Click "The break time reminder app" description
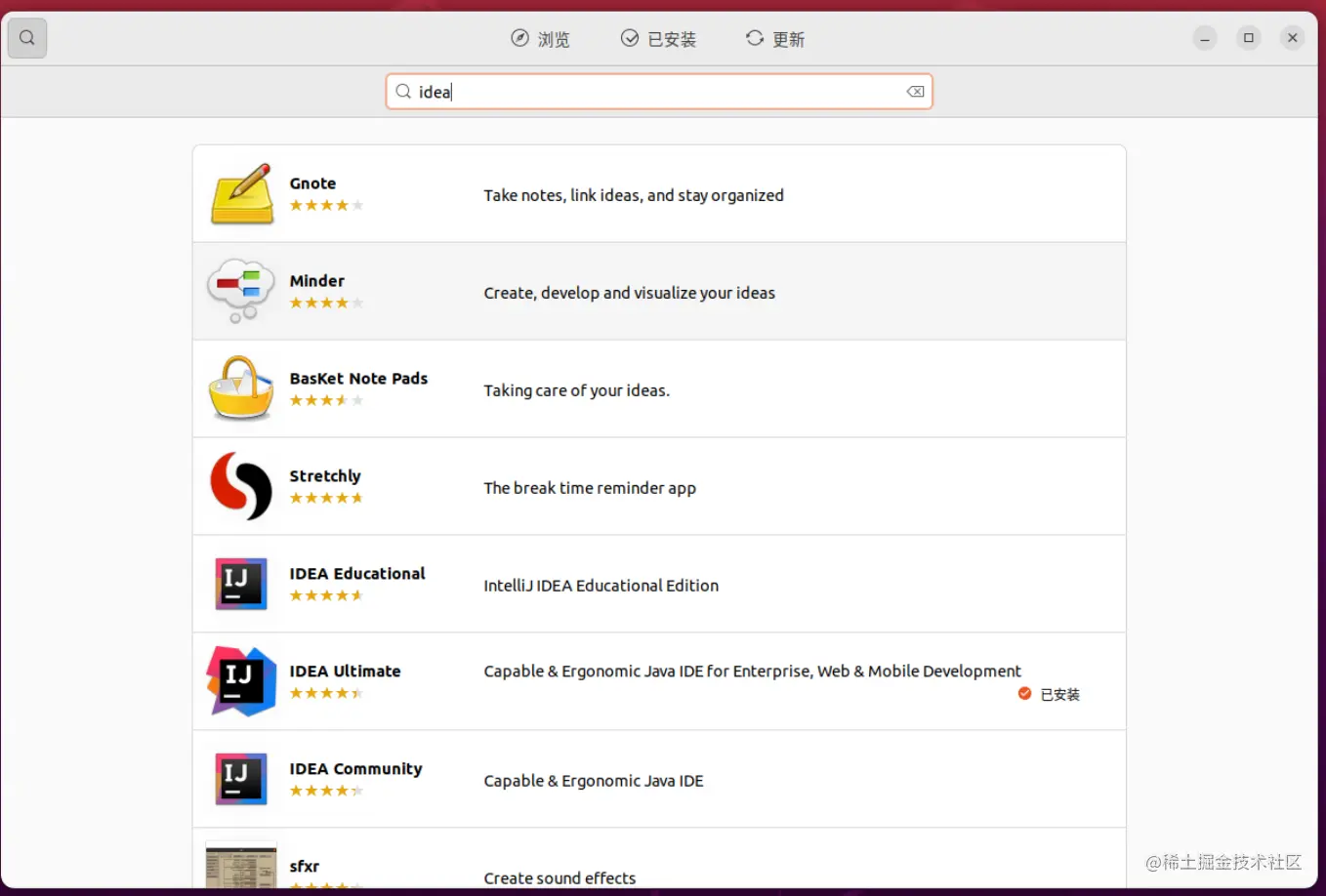The width and height of the screenshot is (1326, 896). pyautogui.click(x=590, y=488)
